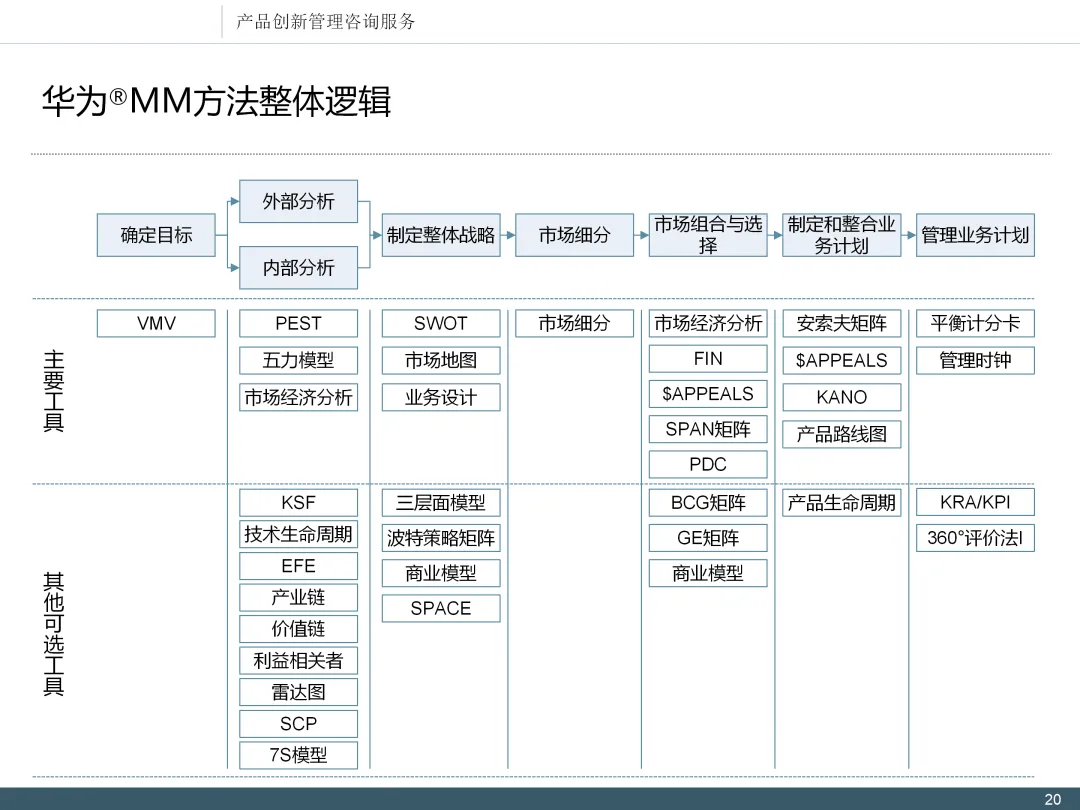Select the 360°评价法 tool box
1080x810 pixels.
[975, 538]
